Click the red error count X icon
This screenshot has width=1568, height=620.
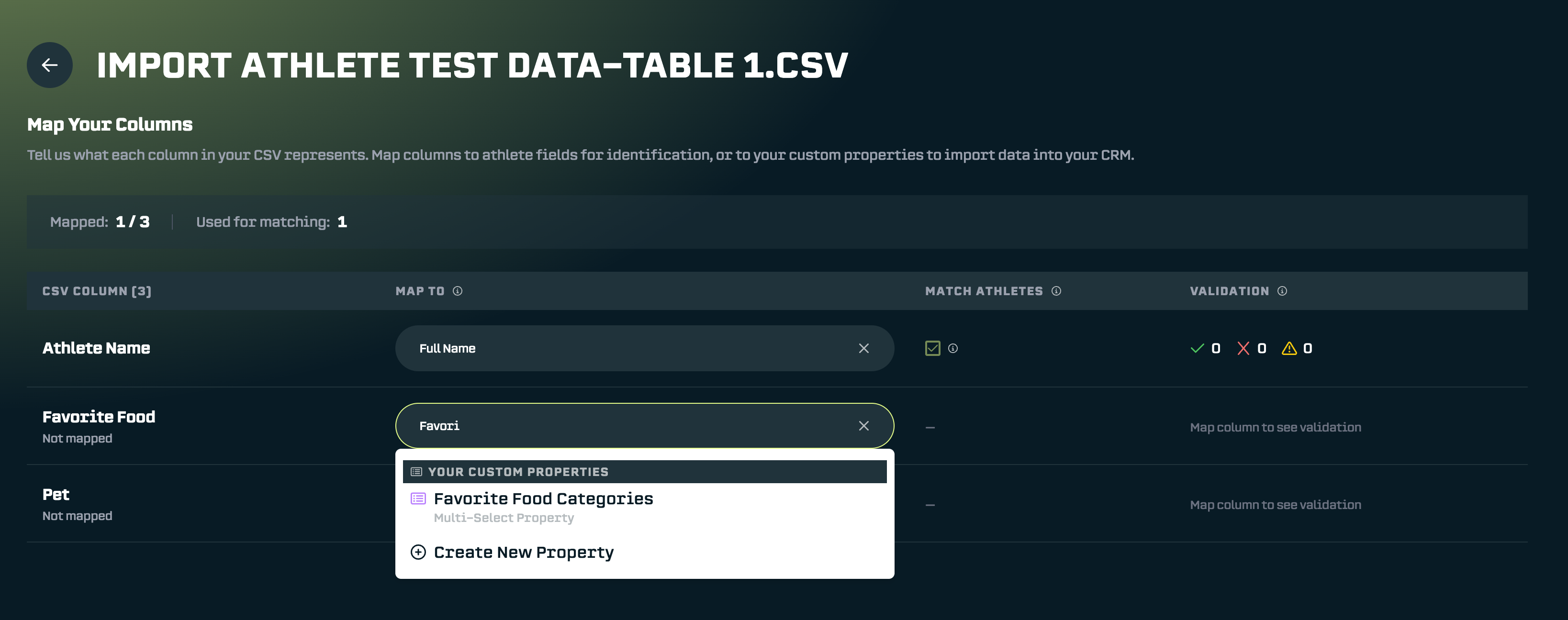pyautogui.click(x=1243, y=348)
